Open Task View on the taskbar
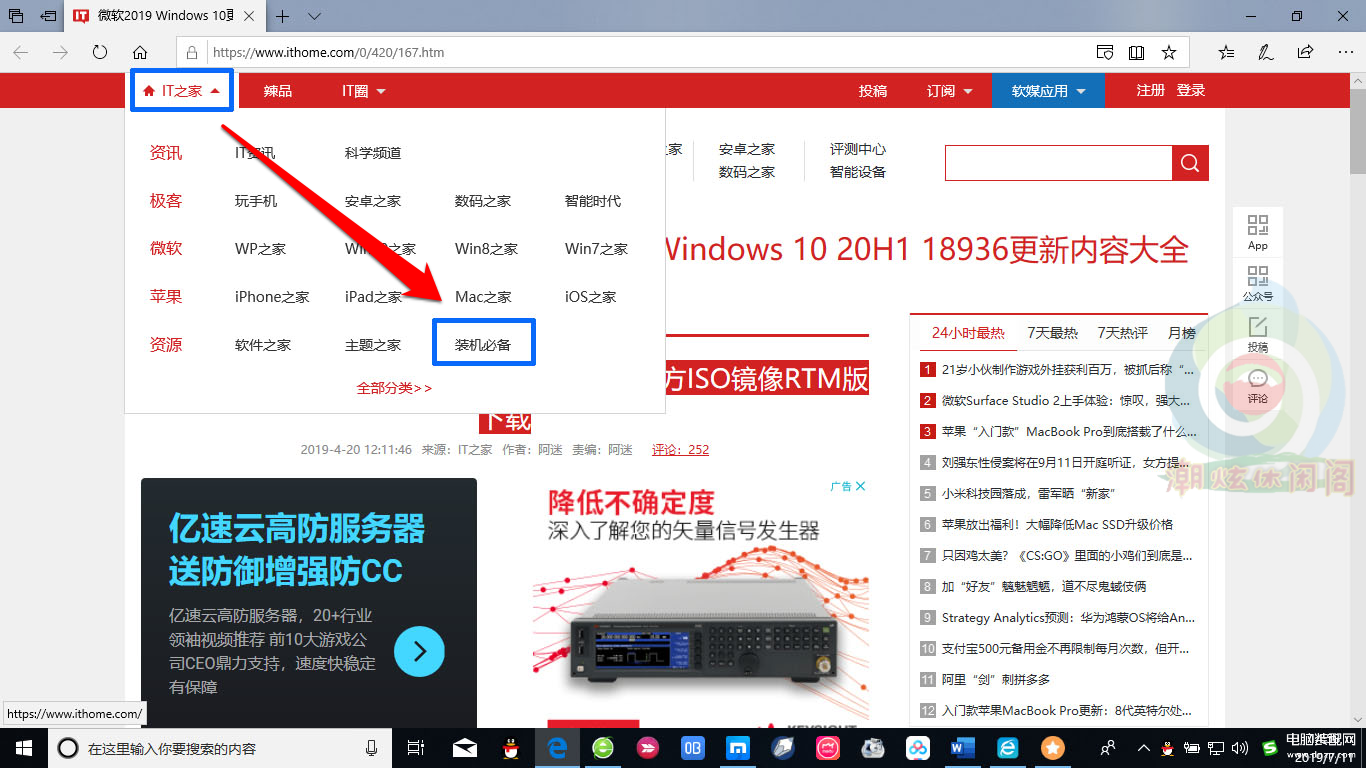The width and height of the screenshot is (1366, 768). [x=416, y=747]
